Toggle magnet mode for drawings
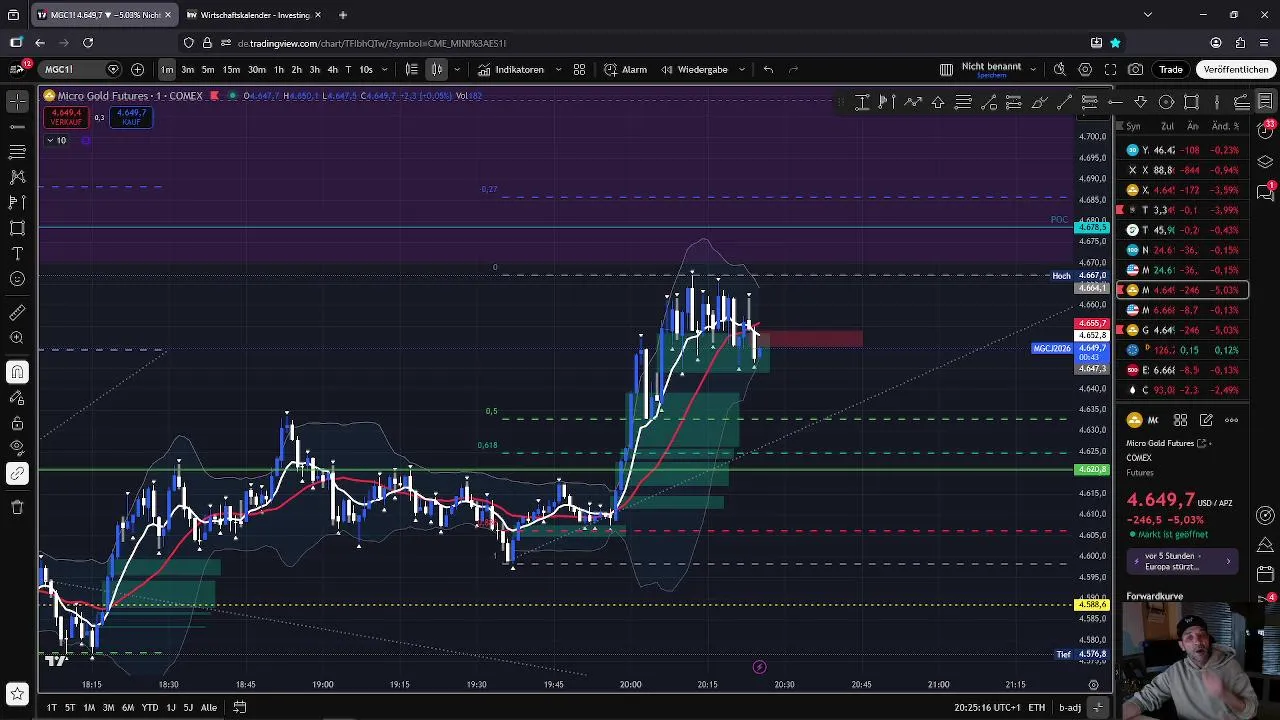 [x=17, y=372]
